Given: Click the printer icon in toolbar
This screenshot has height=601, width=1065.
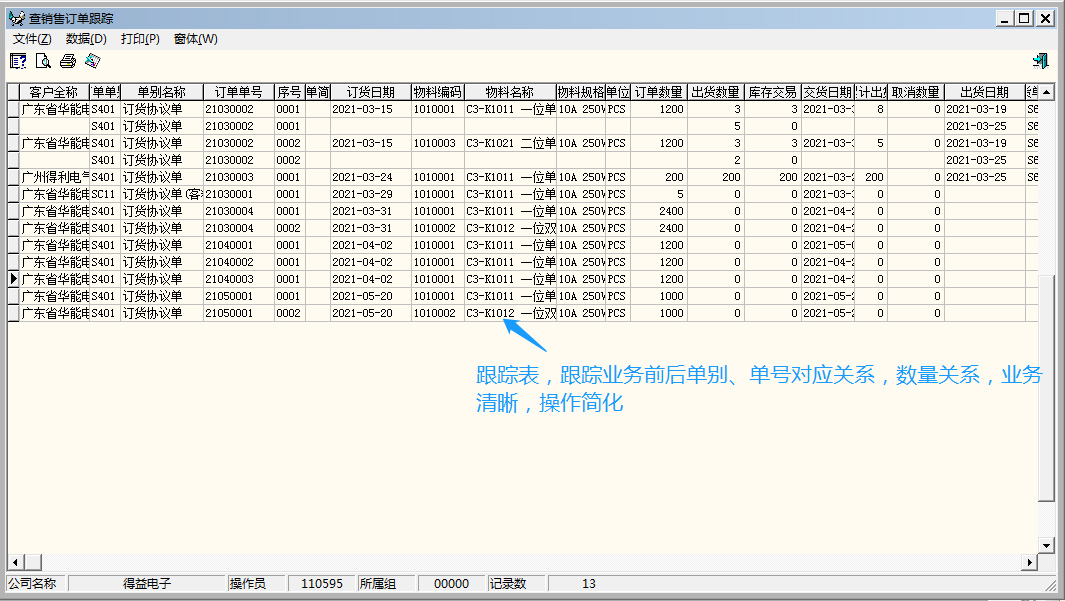Looking at the screenshot, I should click(x=68, y=62).
